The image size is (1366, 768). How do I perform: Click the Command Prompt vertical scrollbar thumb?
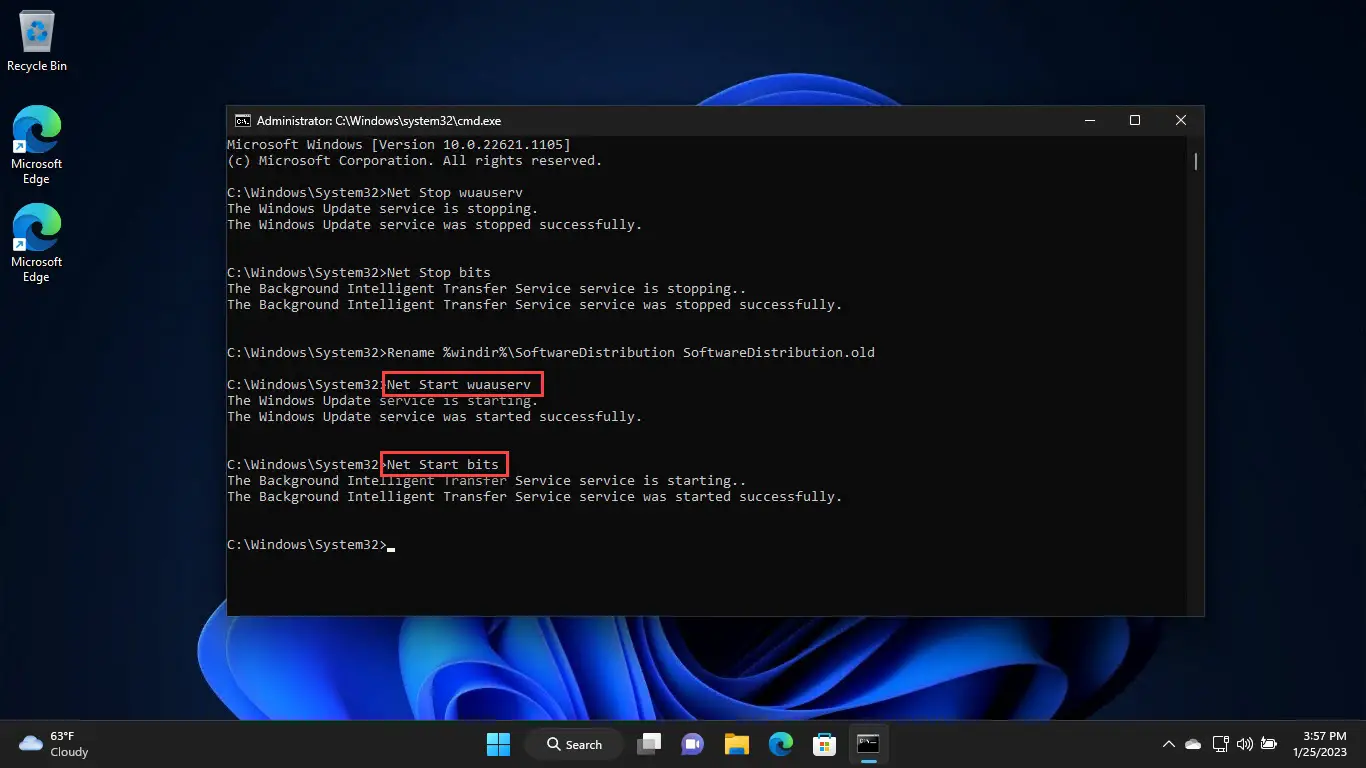(x=1196, y=160)
